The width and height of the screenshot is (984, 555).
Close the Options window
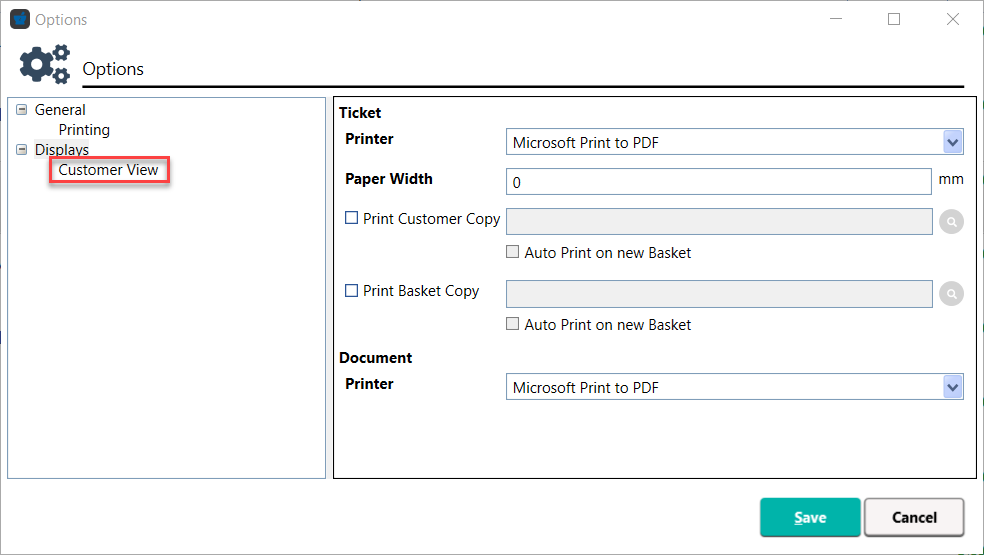point(953,19)
